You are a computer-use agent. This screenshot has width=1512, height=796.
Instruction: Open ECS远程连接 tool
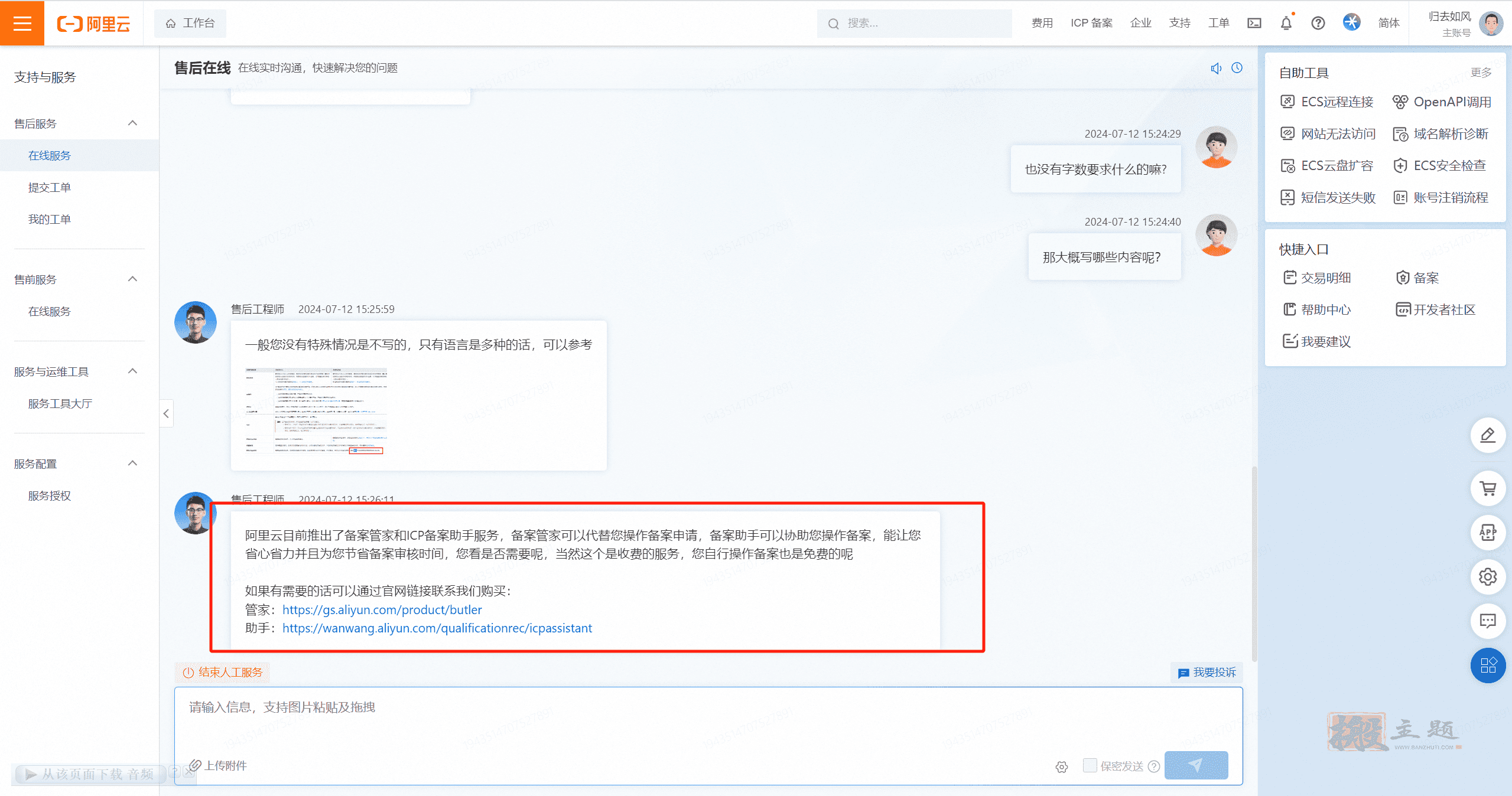[x=1327, y=102]
